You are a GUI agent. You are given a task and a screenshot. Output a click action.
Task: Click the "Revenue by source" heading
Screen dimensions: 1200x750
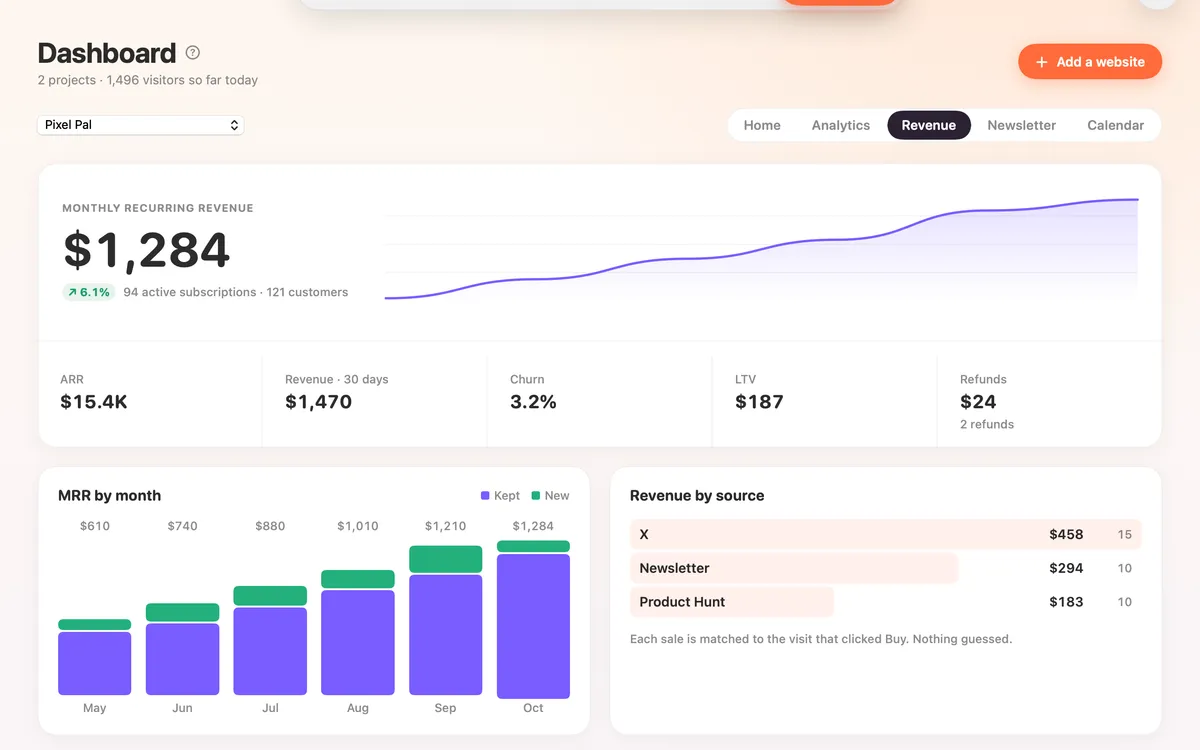(697, 495)
